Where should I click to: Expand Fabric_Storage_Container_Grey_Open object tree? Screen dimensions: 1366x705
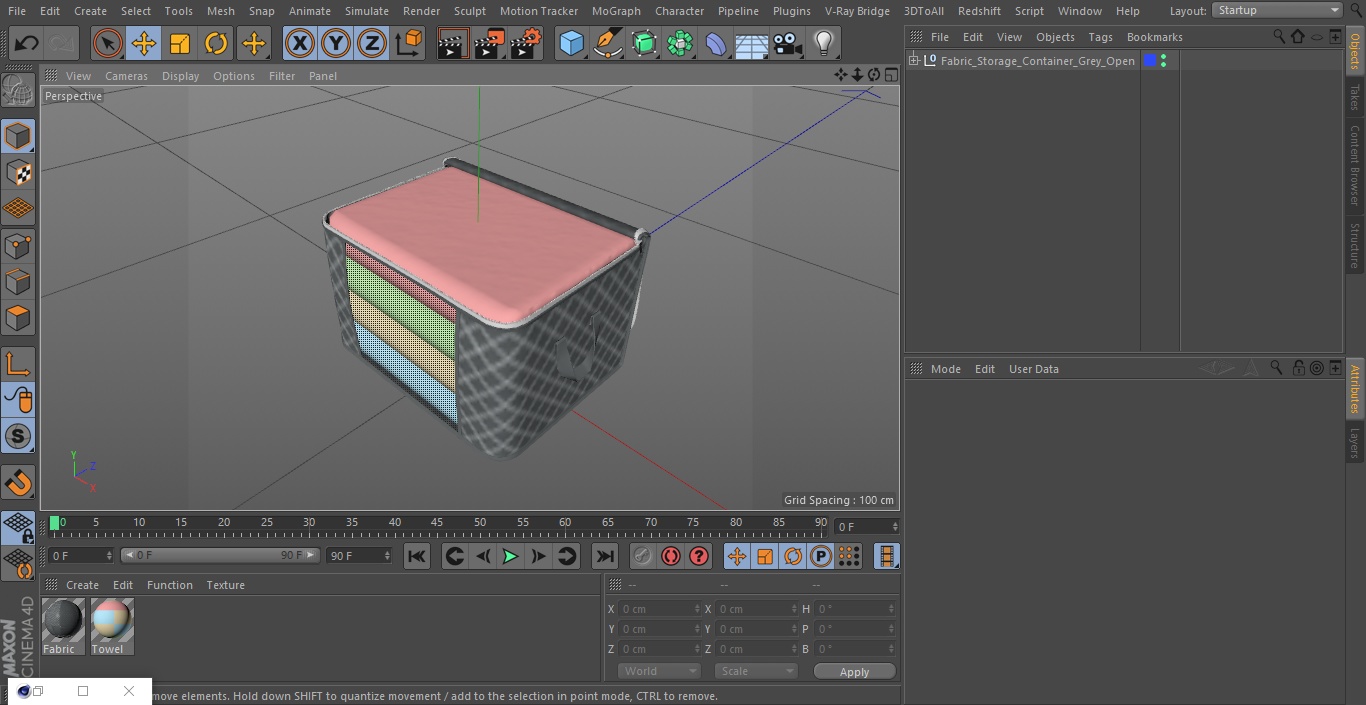pyautogui.click(x=913, y=61)
